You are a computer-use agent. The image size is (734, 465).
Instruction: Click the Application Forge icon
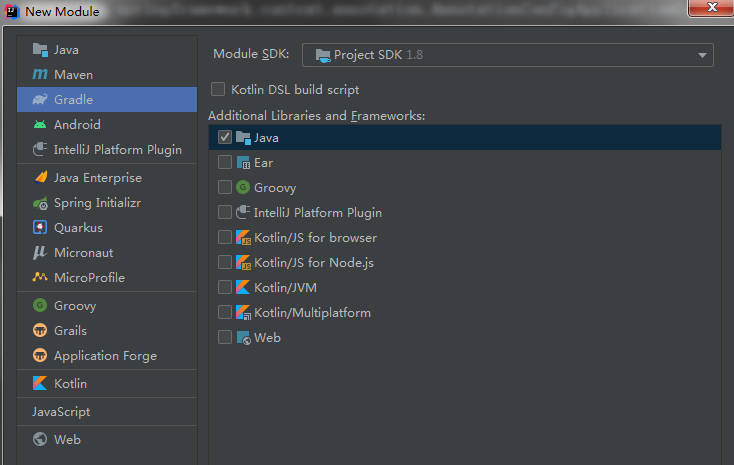40,355
